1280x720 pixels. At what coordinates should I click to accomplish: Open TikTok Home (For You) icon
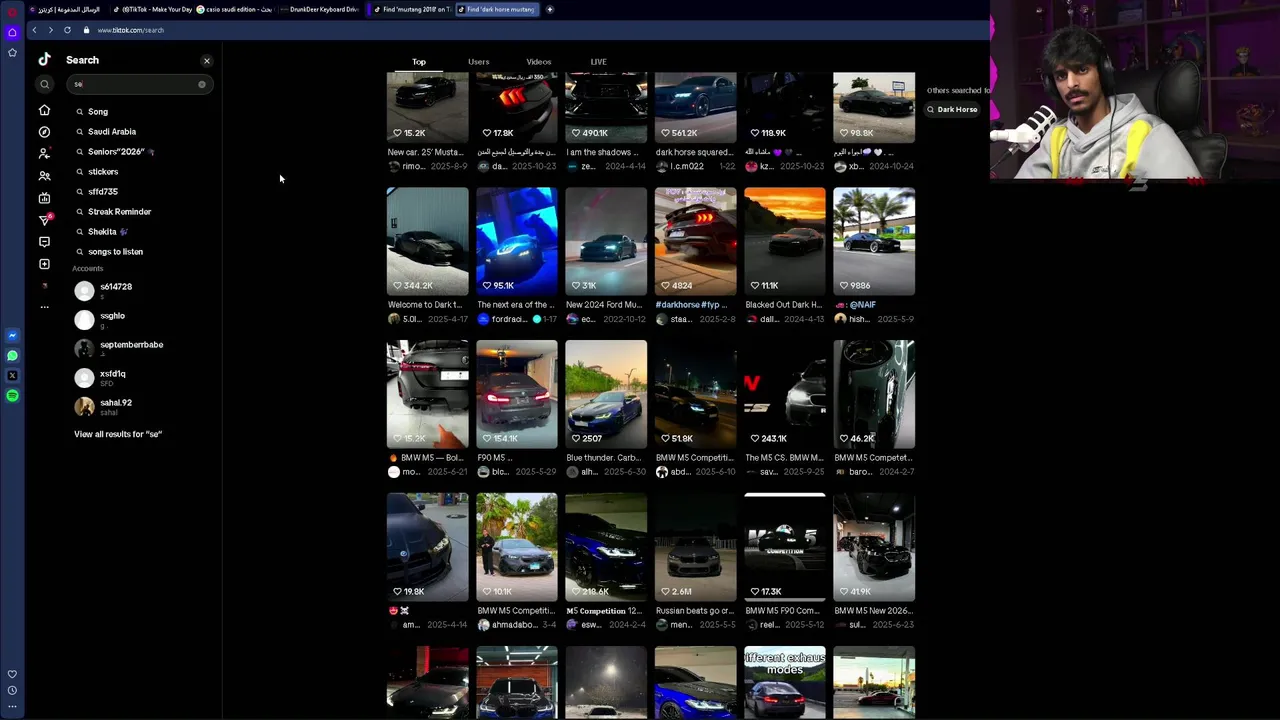click(x=44, y=110)
